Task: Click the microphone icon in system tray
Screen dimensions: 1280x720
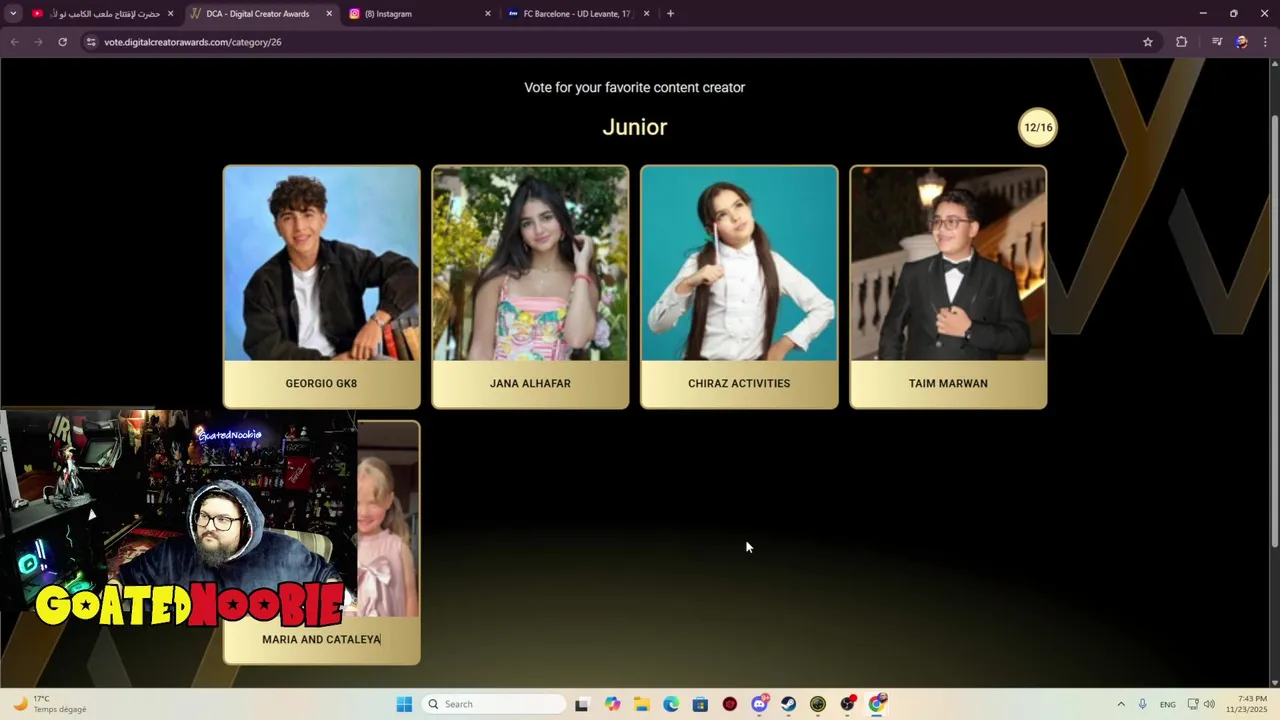Action: point(1142,704)
